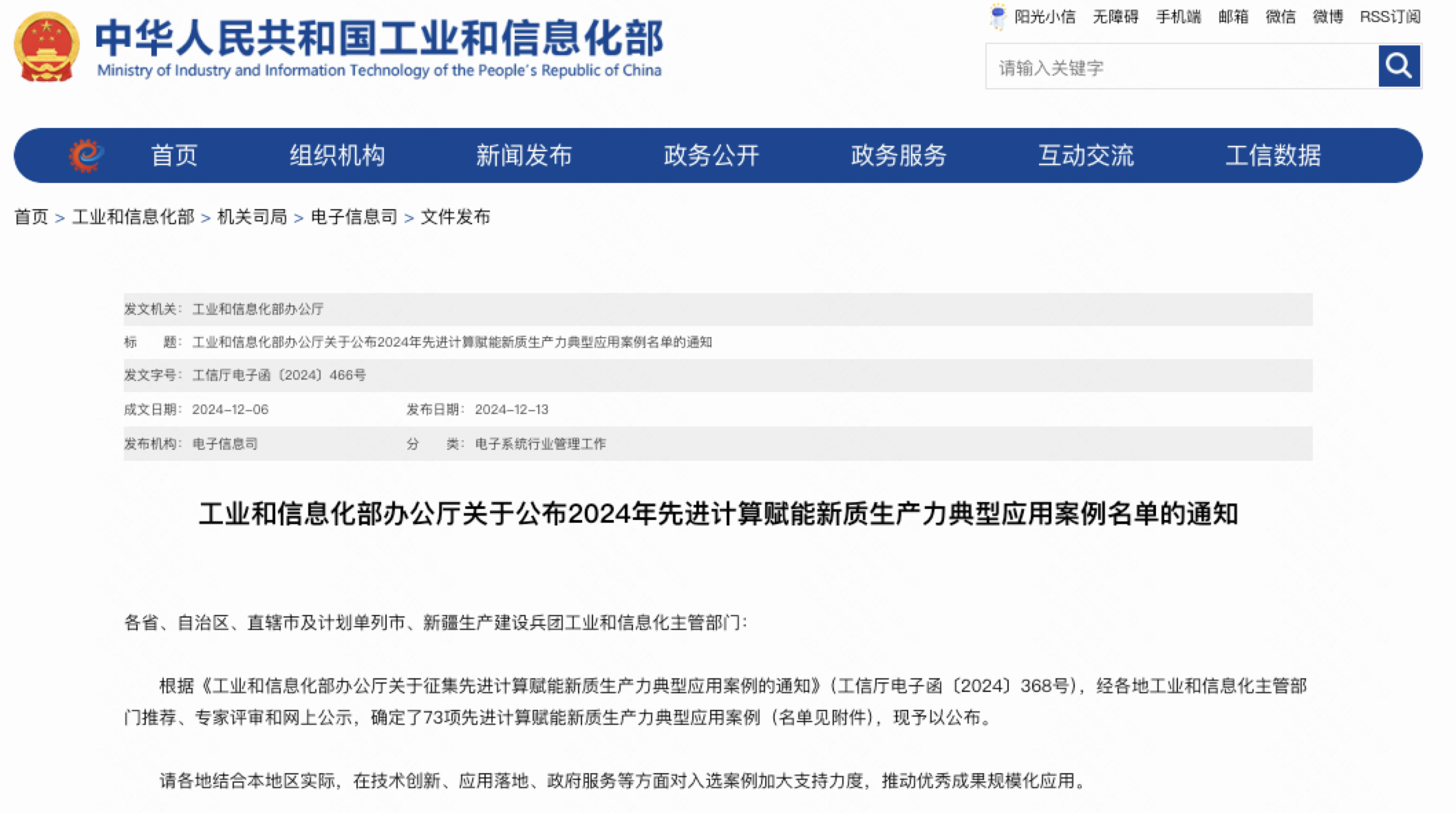Go to 首页 in the breadcrumb
The height and width of the screenshot is (813, 1456).
click(31, 217)
